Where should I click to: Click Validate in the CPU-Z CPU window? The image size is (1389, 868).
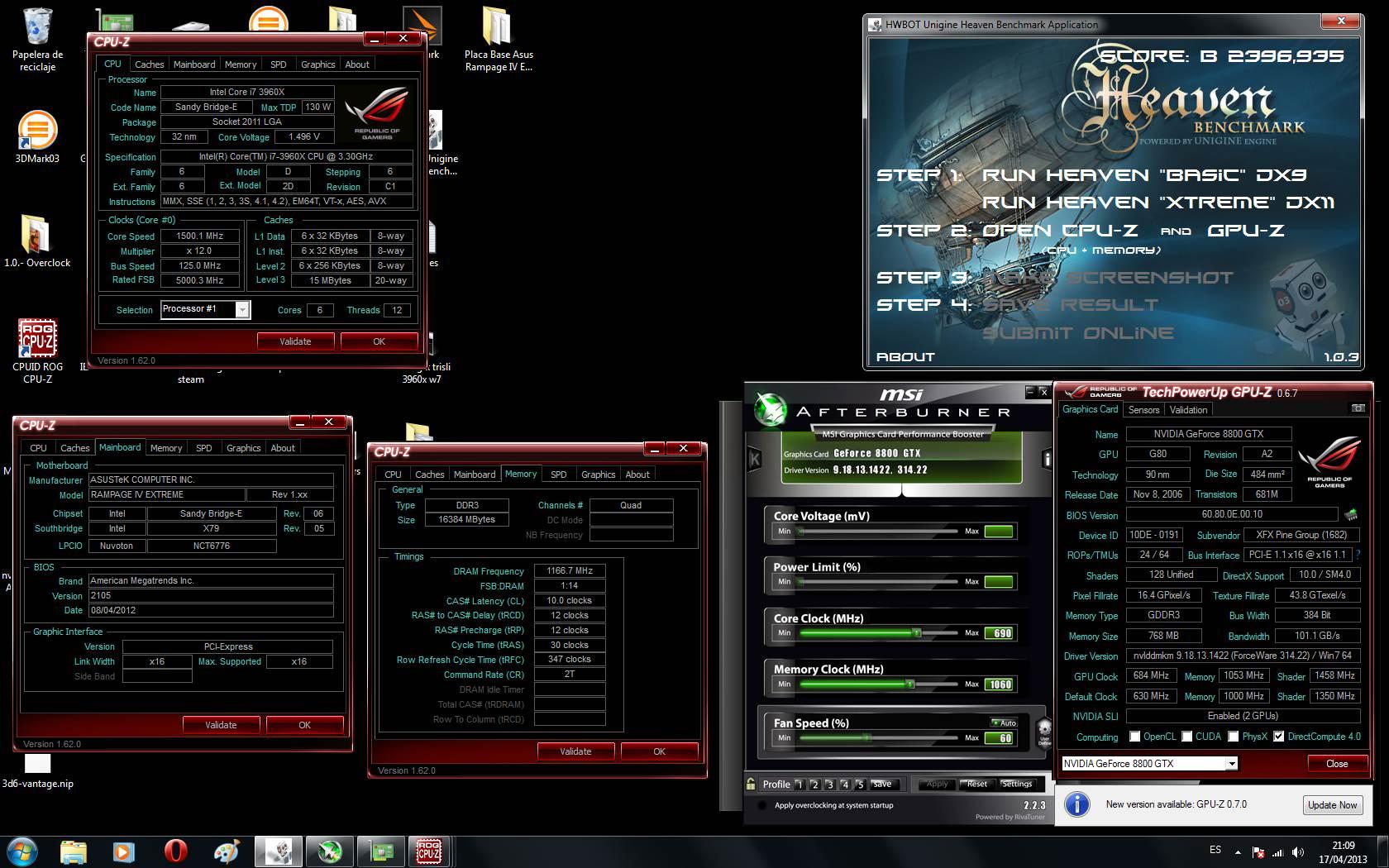coord(295,341)
